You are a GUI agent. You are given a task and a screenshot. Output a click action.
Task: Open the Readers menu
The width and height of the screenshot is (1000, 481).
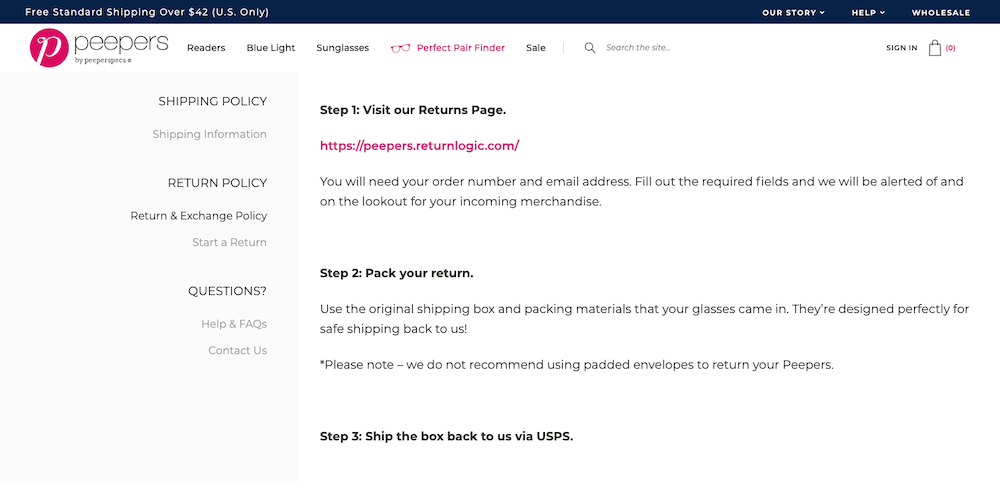(206, 48)
